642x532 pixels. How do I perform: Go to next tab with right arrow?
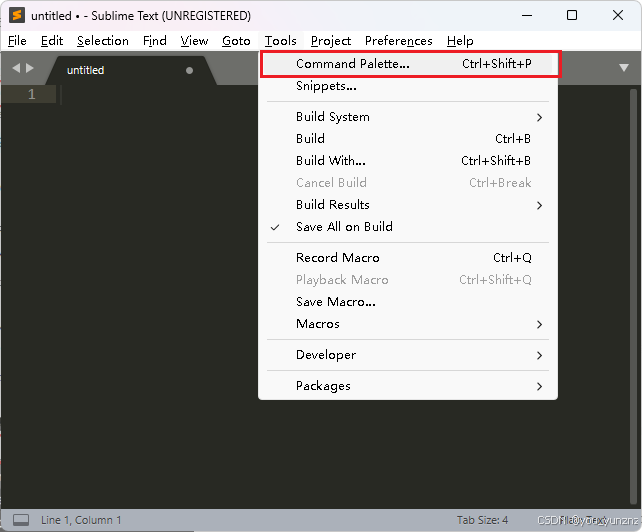30,68
